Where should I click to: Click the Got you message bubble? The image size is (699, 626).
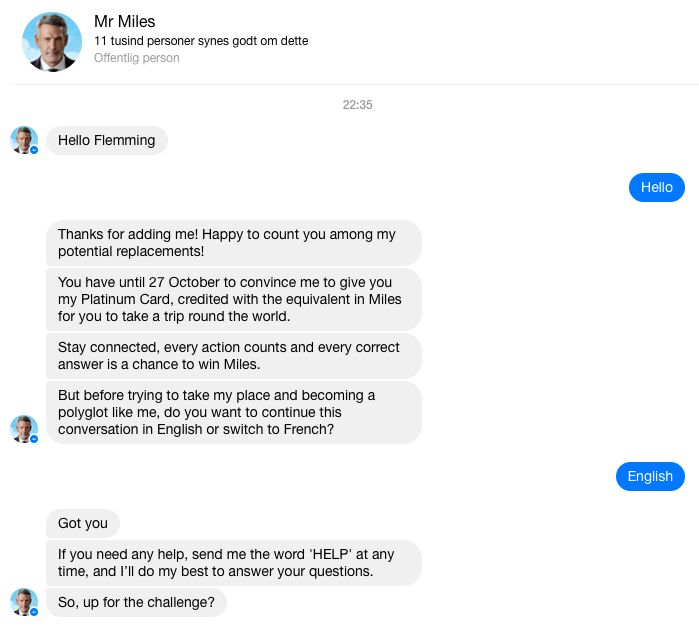[83, 523]
